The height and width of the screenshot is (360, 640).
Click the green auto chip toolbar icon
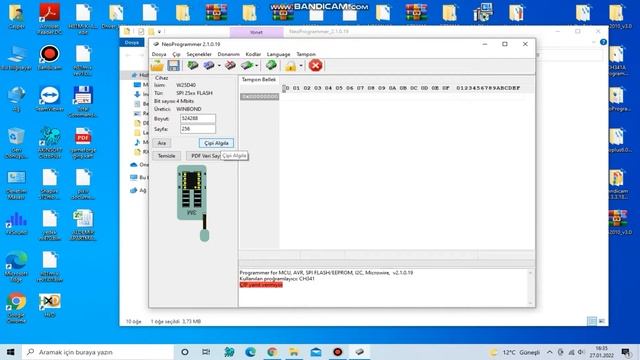271,65
